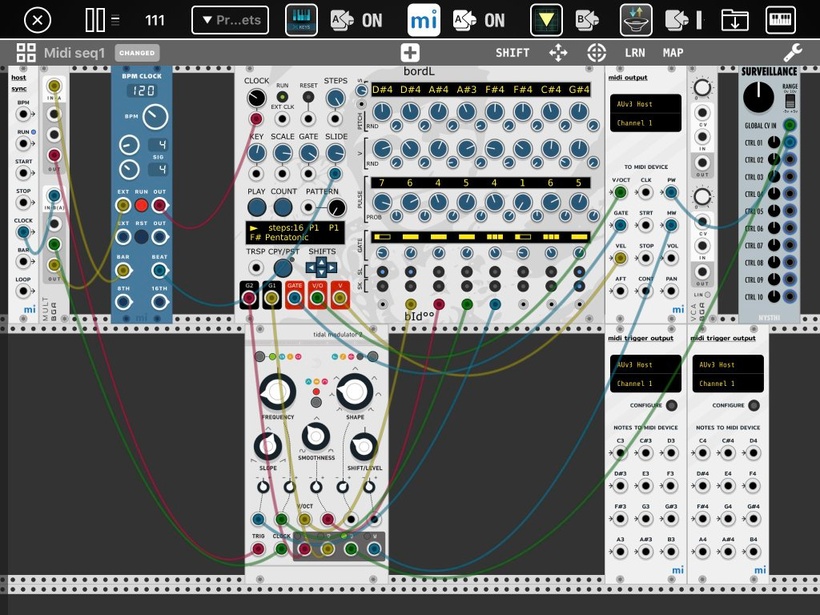Click the pause bars icon in top bar
The width and height of the screenshot is (820, 615).
point(95,20)
